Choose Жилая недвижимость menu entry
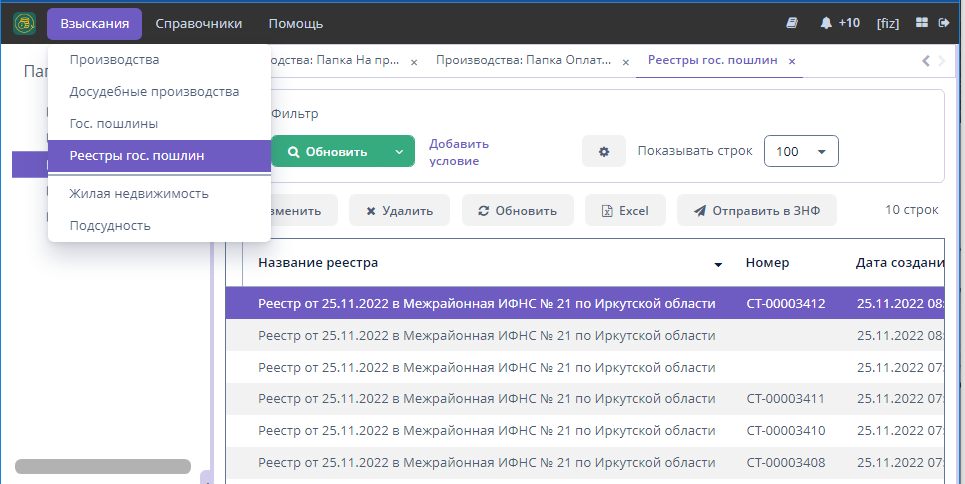 [139, 193]
